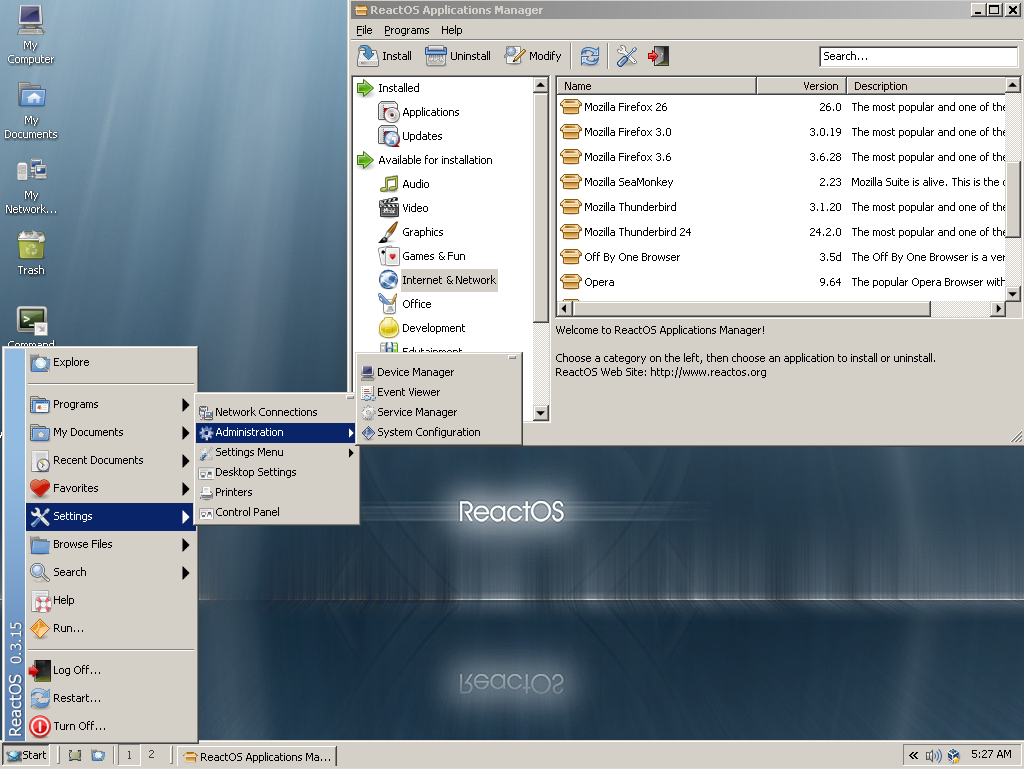Switch to virtual desktop 2 on taskbar
Image resolution: width=1024 pixels, height=769 pixels.
[x=151, y=755]
